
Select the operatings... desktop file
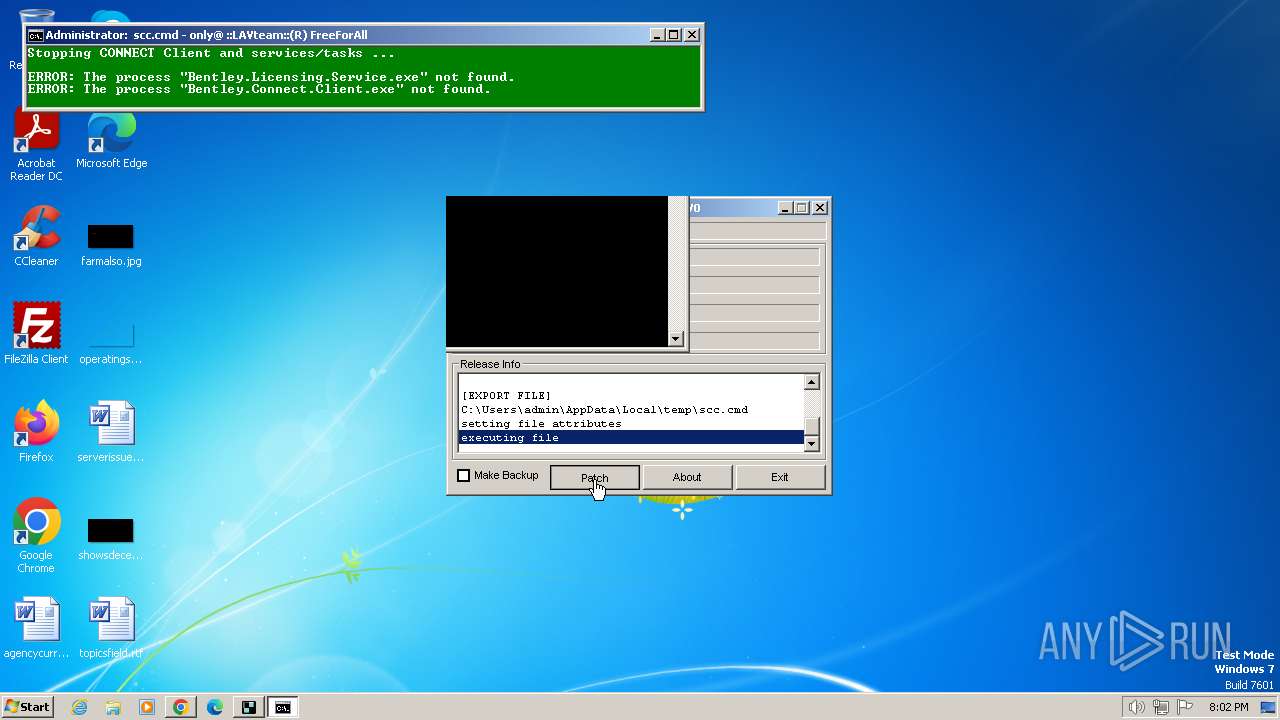(x=111, y=342)
